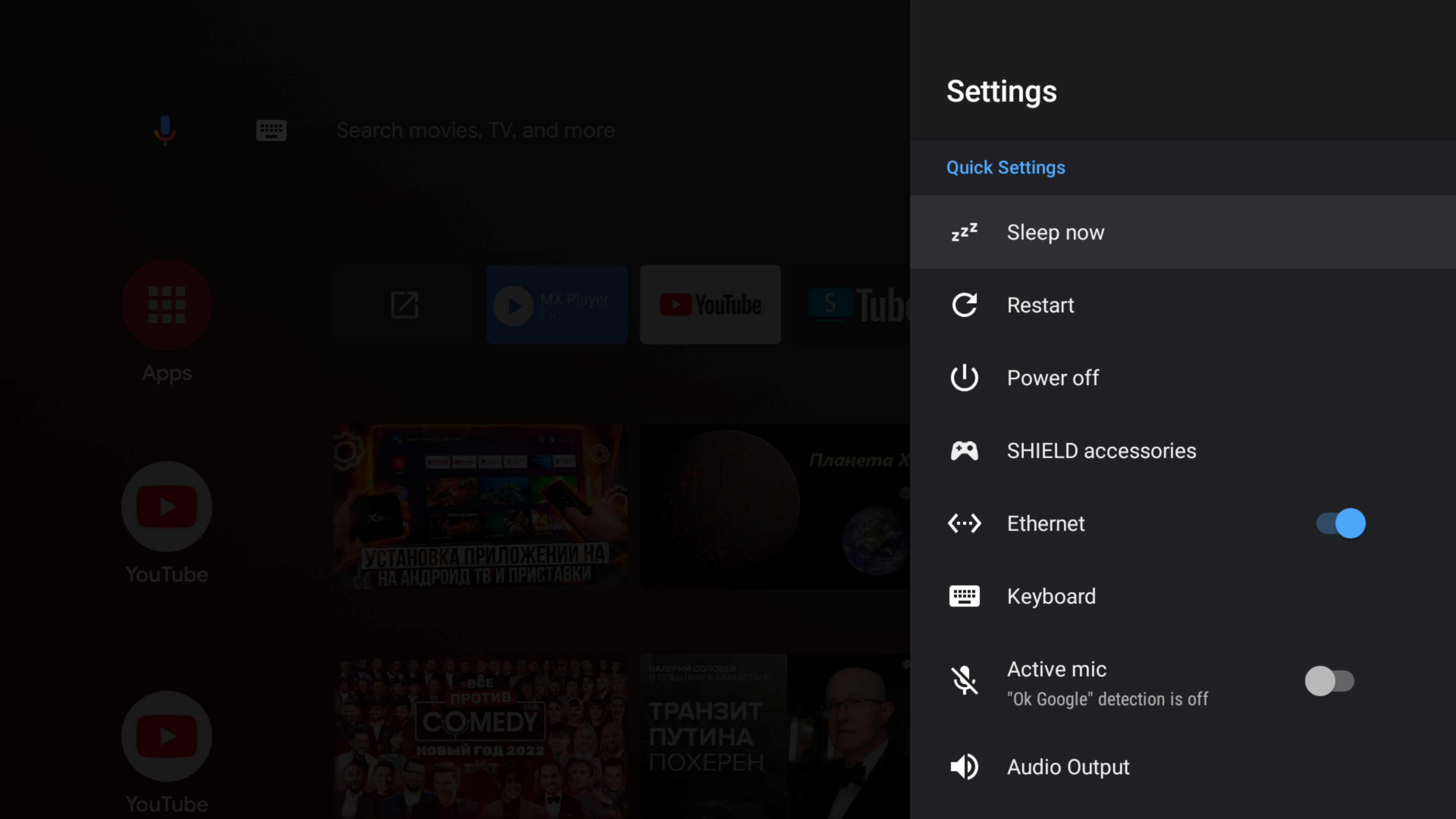Click the Sleep now zzz icon
Screen dimensions: 1456x819
click(964, 232)
